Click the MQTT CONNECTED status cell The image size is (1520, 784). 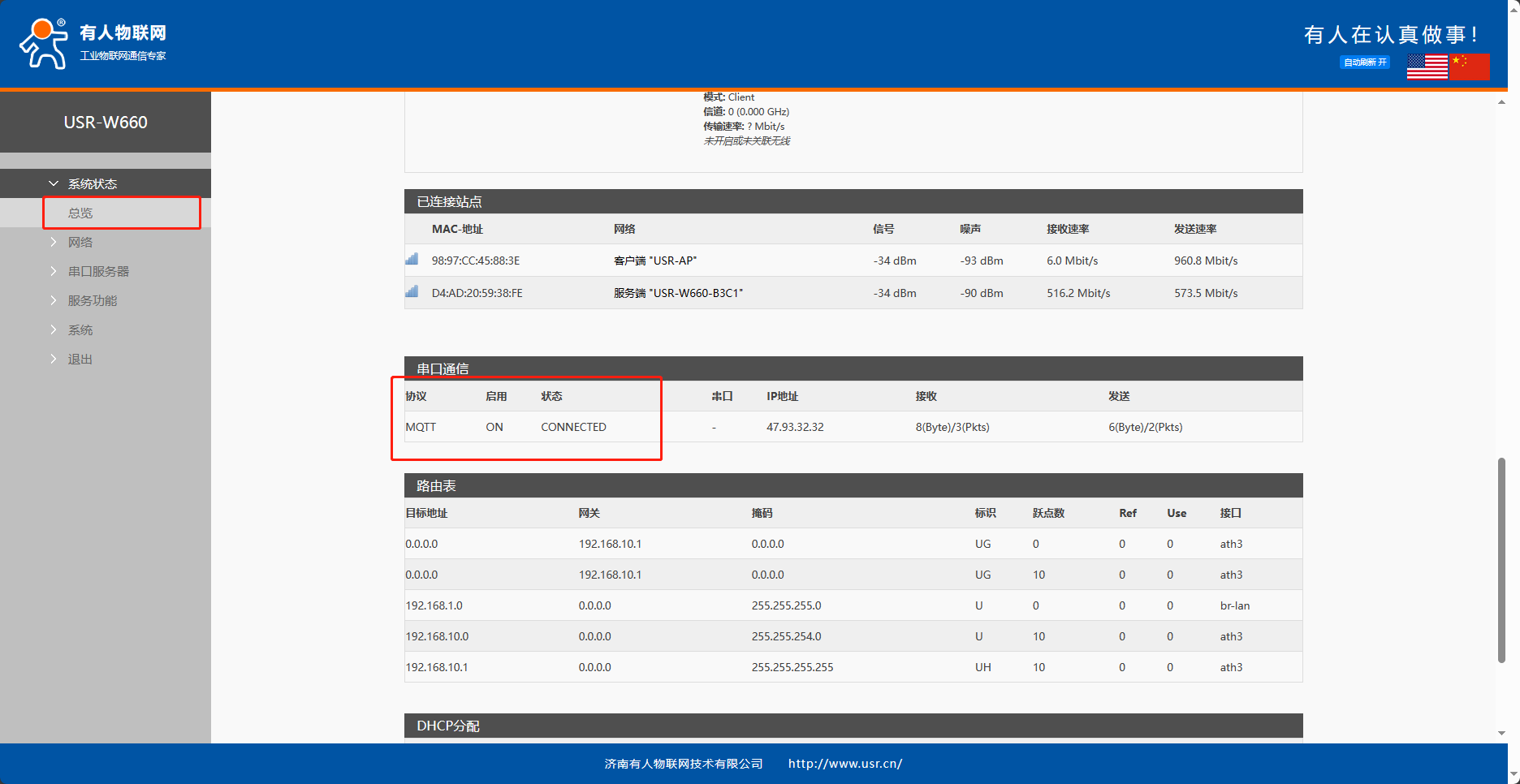point(573,427)
